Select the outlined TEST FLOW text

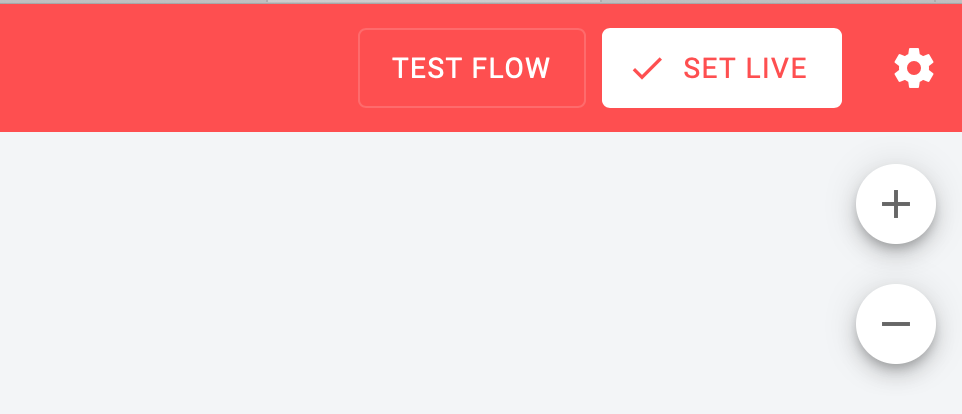point(471,68)
